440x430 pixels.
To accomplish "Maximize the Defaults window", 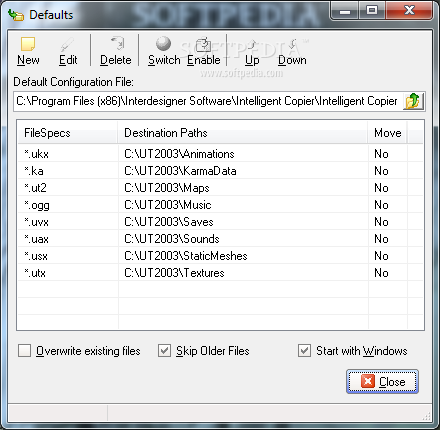I will click(x=372, y=11).
